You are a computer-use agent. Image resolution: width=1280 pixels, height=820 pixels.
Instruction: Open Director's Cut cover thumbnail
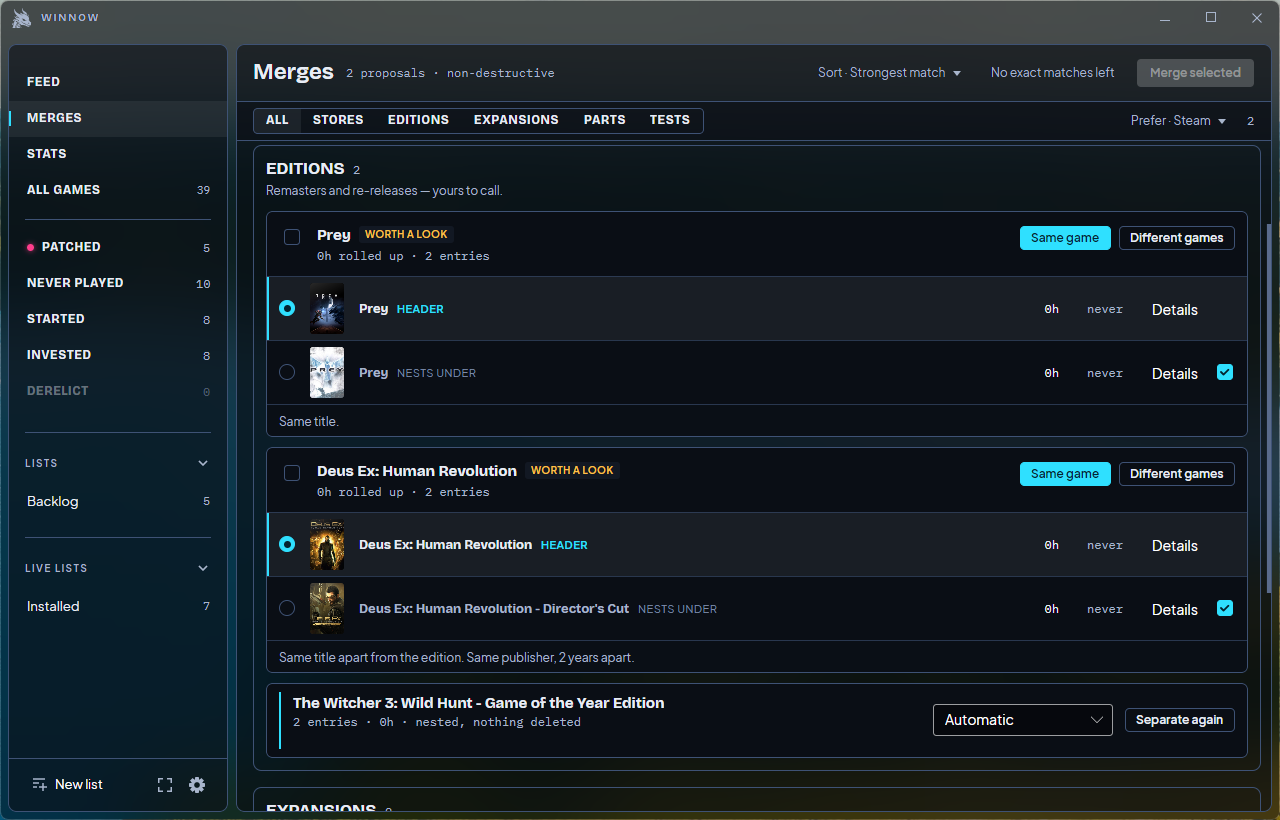tap(327, 609)
